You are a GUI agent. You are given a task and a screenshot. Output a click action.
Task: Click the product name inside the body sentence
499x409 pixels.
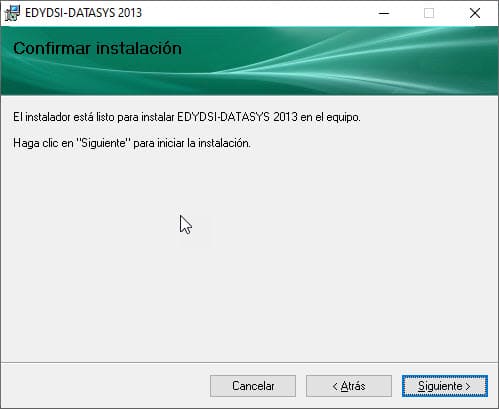237,117
